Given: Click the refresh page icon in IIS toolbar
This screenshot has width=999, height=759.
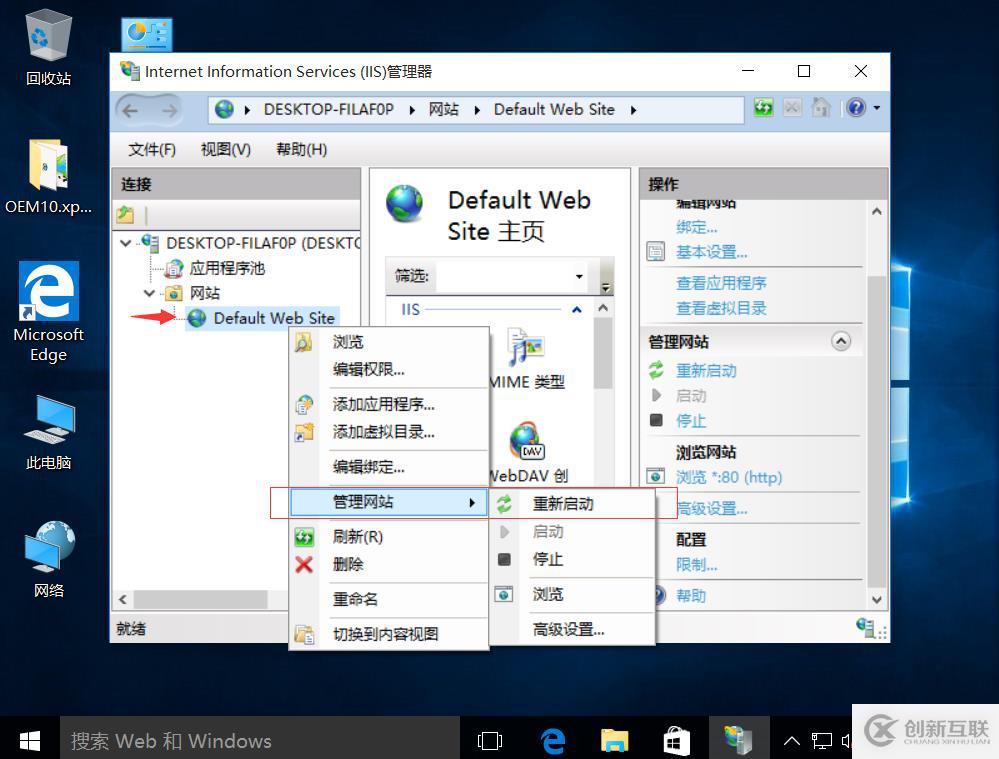Looking at the screenshot, I should tap(763, 107).
